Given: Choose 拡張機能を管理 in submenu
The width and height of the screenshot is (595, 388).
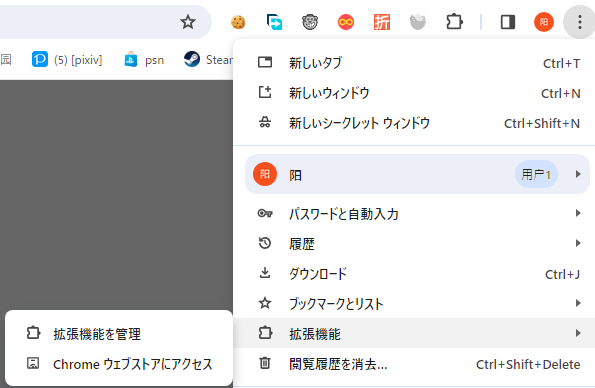Looking at the screenshot, I should (x=119, y=334).
